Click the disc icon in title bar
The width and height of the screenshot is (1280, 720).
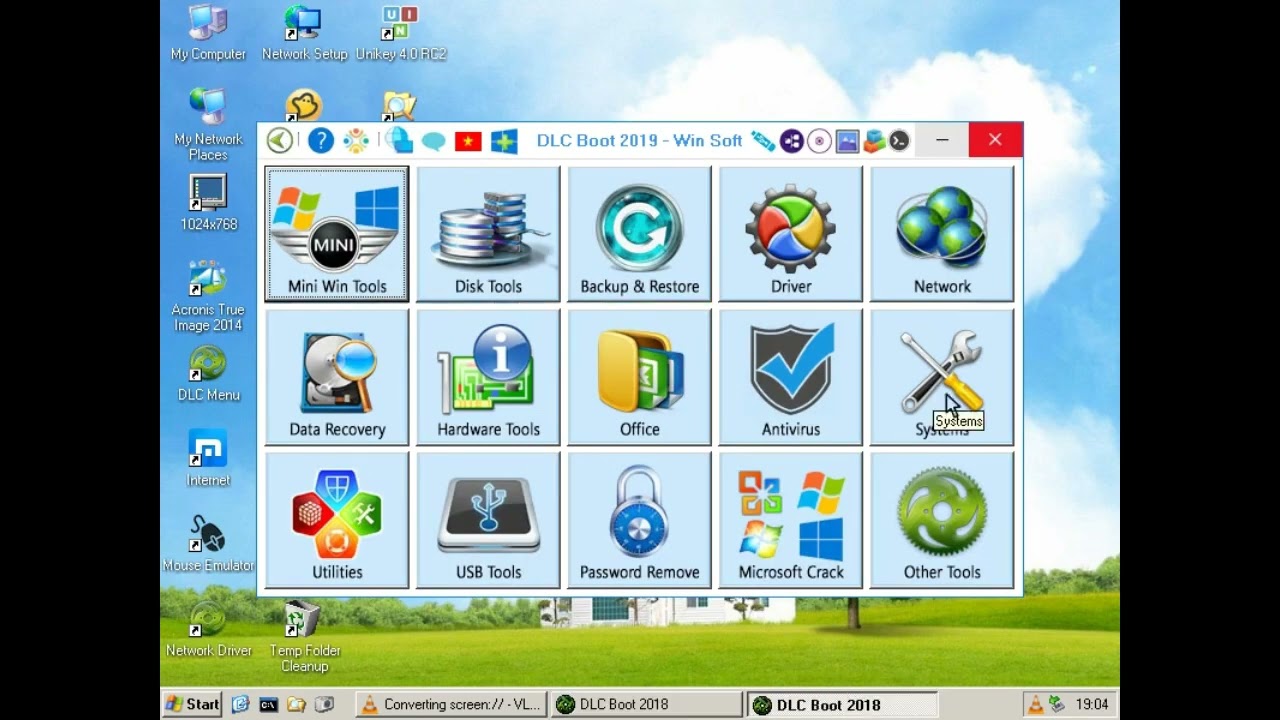[819, 141]
